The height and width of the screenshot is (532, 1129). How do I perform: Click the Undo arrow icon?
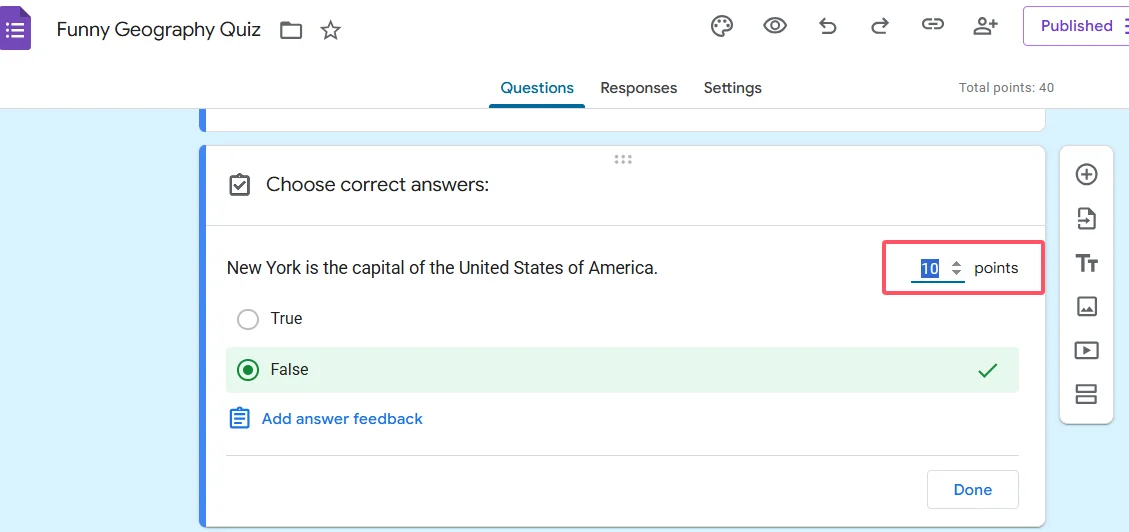(828, 27)
